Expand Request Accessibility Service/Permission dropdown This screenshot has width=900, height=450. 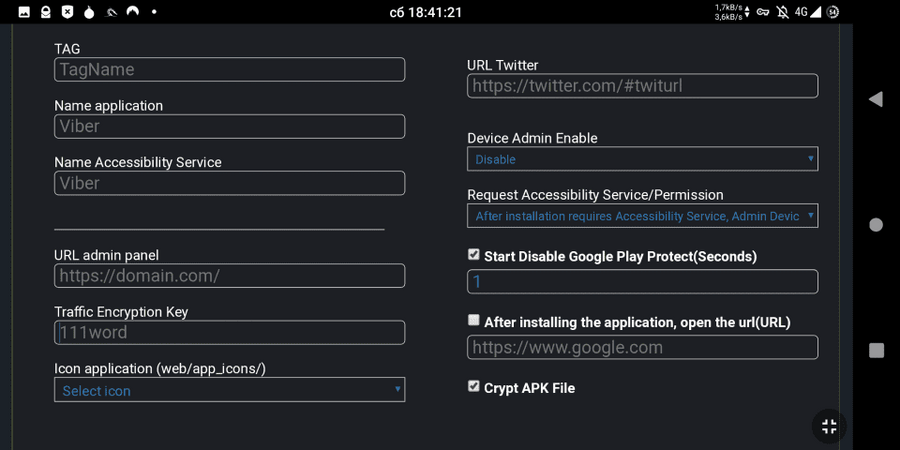pyautogui.click(x=643, y=216)
